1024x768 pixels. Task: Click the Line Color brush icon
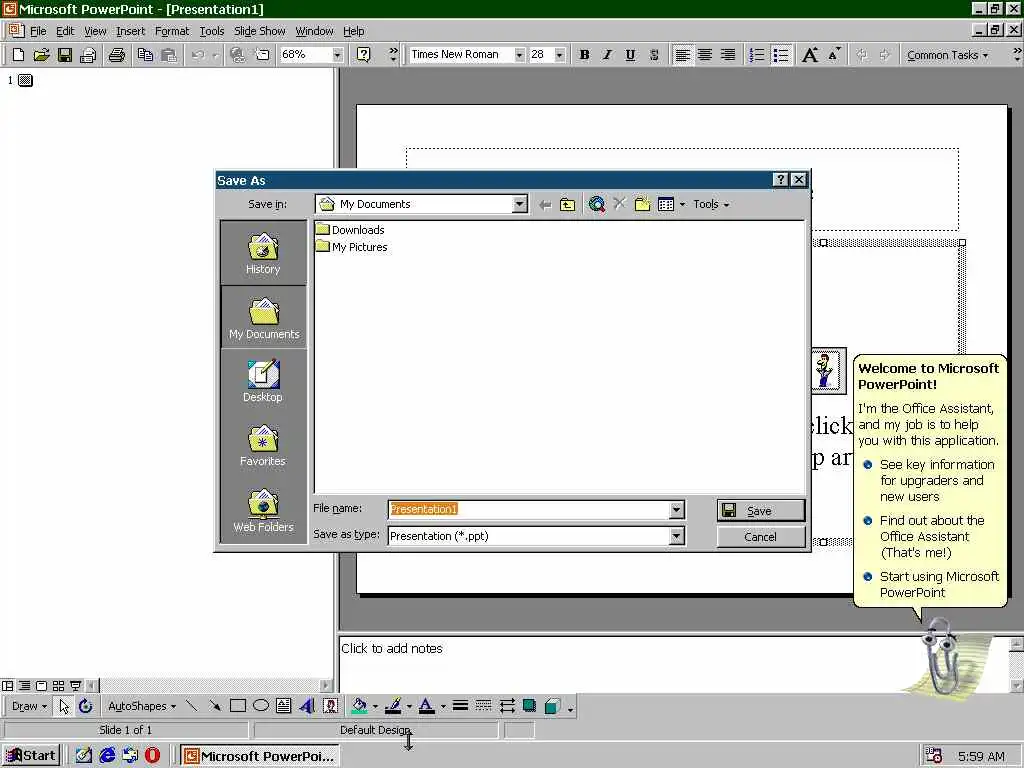click(x=393, y=706)
